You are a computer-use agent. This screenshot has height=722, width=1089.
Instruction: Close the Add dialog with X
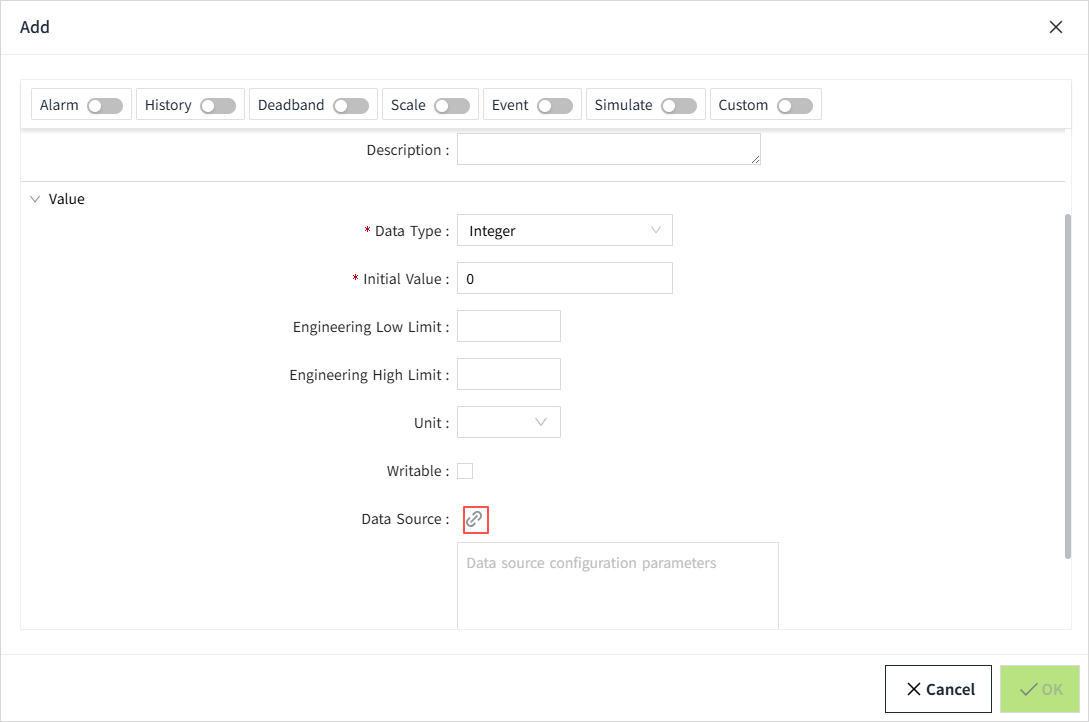(x=1056, y=27)
